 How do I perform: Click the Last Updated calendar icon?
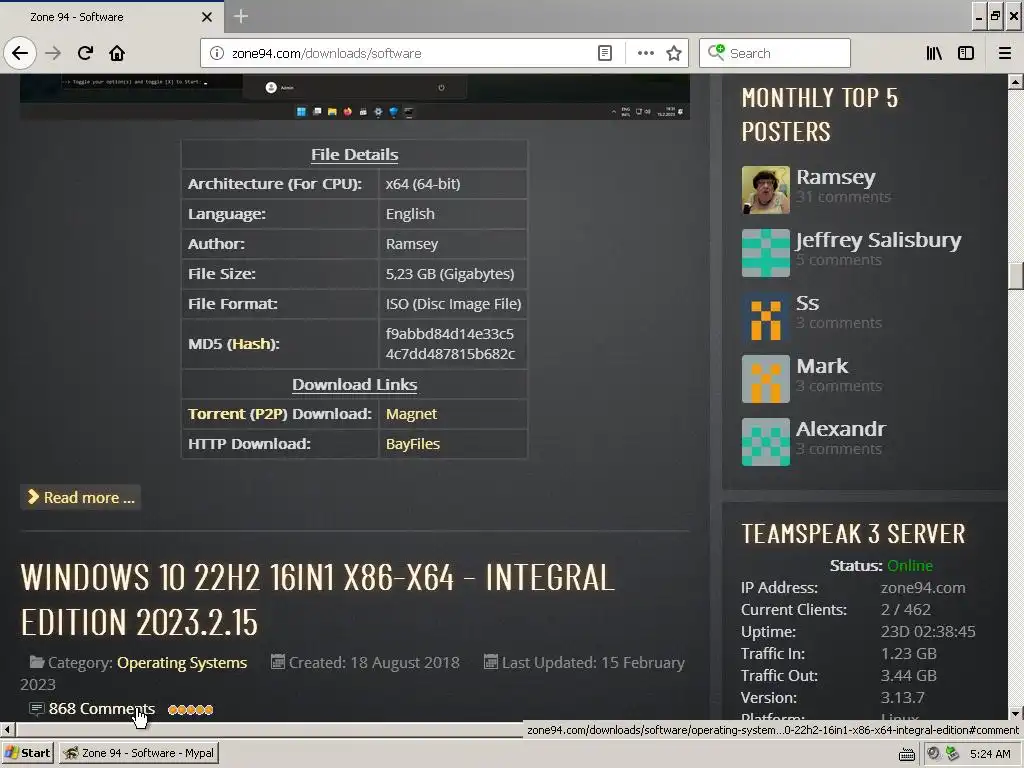tap(490, 662)
